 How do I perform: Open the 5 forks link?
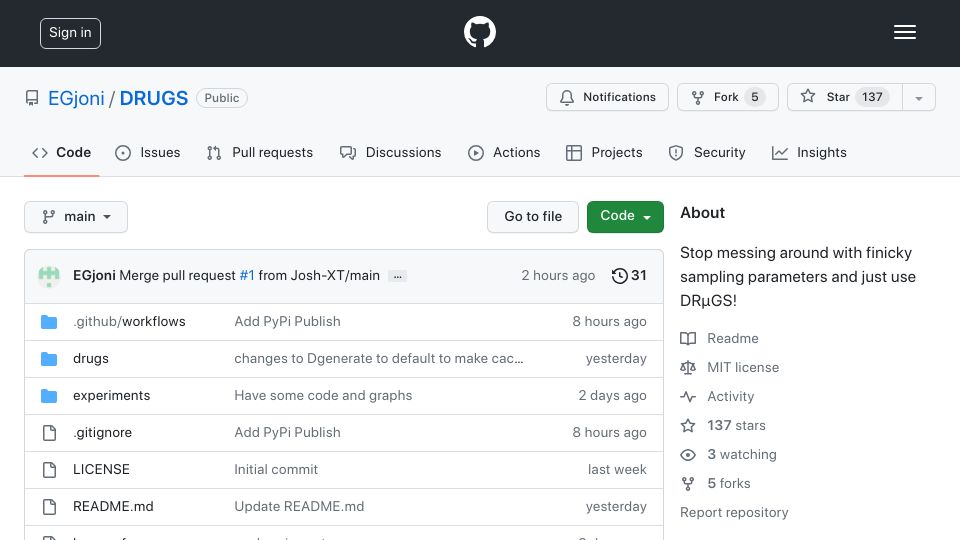(729, 484)
